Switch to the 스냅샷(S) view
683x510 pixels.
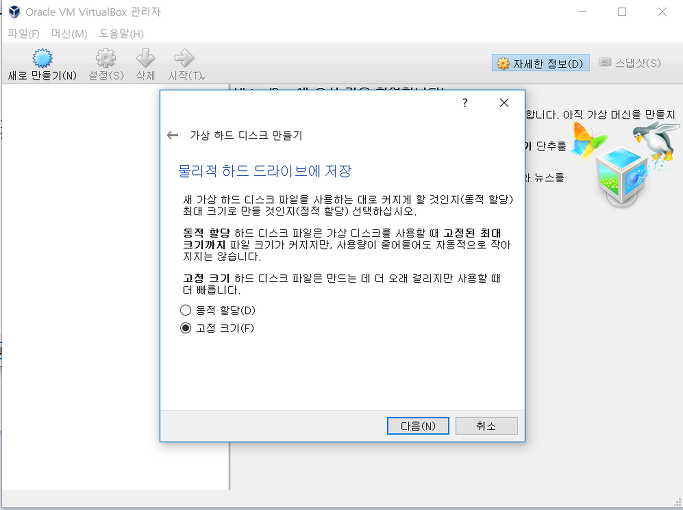tap(630, 63)
